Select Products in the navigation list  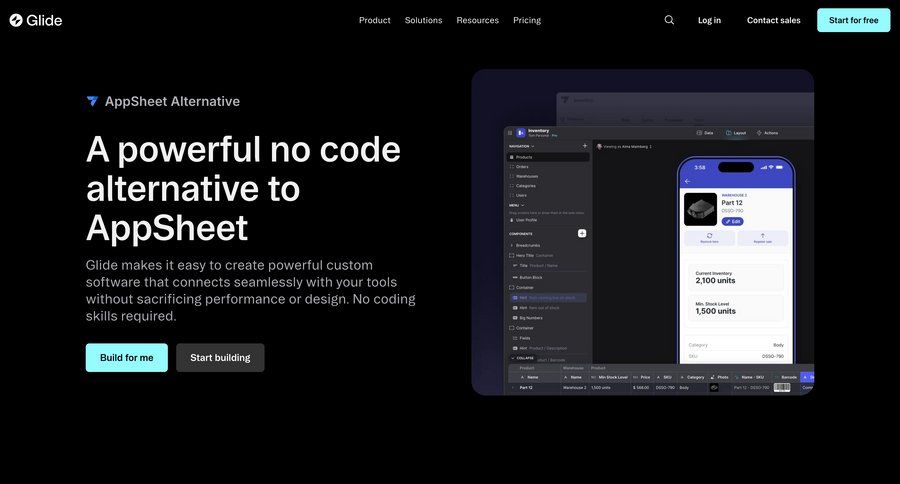click(x=524, y=157)
